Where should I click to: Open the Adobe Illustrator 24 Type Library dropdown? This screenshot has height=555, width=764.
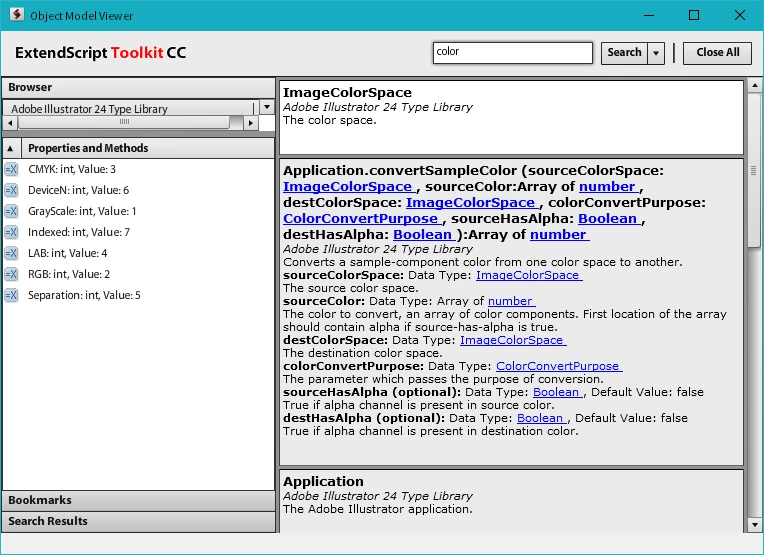point(267,107)
